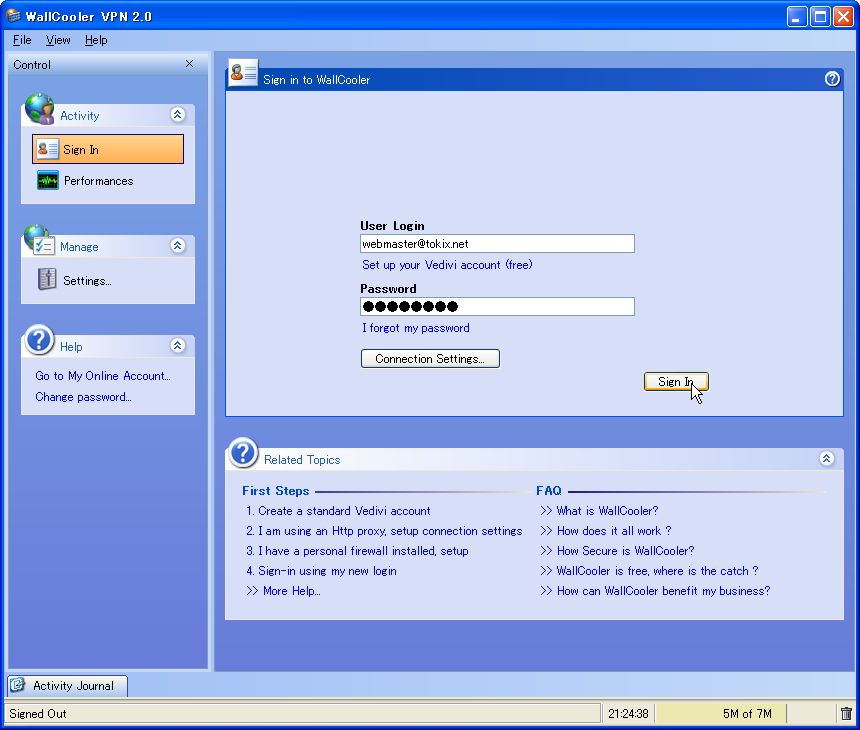Click the user card icon in the Sign in panel header

[243, 72]
